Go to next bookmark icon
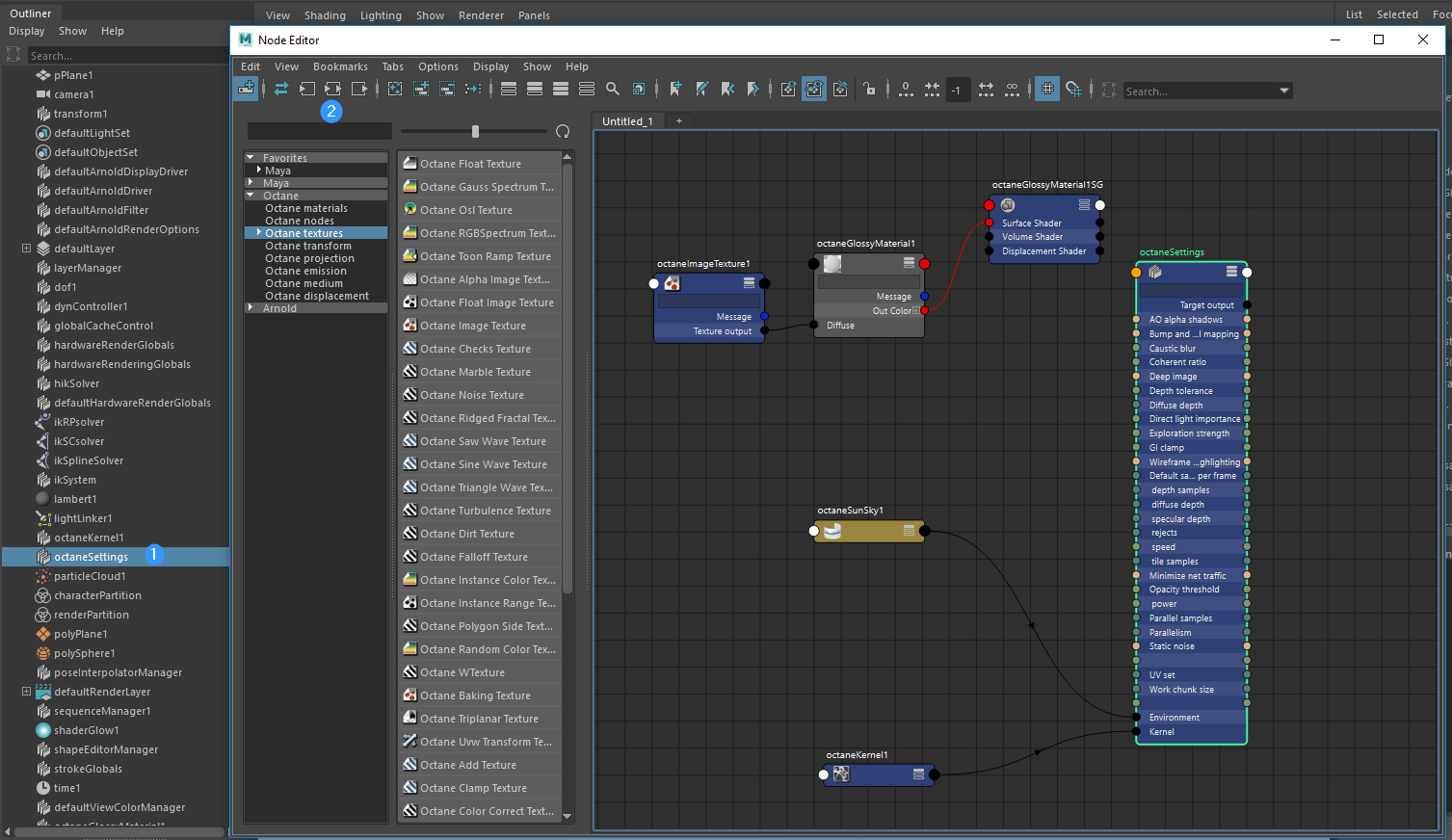Image resolution: width=1452 pixels, height=840 pixels. (753, 89)
